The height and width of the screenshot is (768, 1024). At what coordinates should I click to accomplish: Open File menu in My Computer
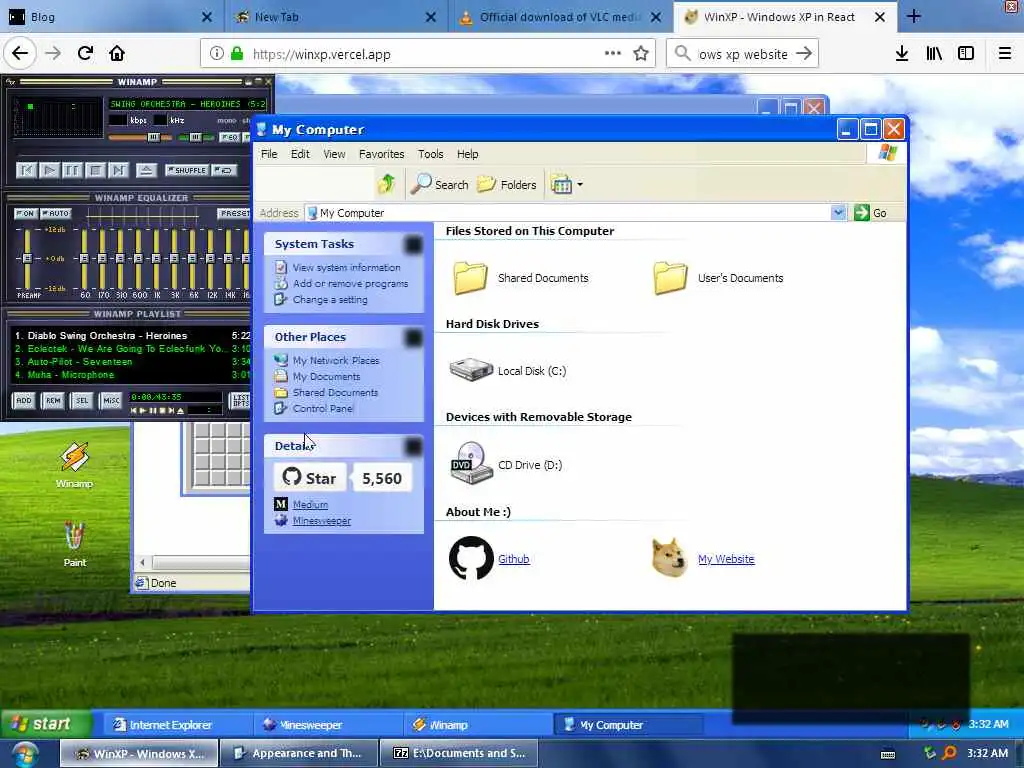point(269,154)
